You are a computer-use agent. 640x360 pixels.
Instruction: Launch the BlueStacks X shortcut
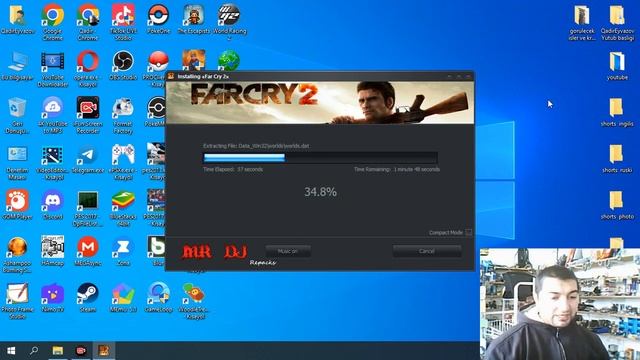tap(123, 209)
